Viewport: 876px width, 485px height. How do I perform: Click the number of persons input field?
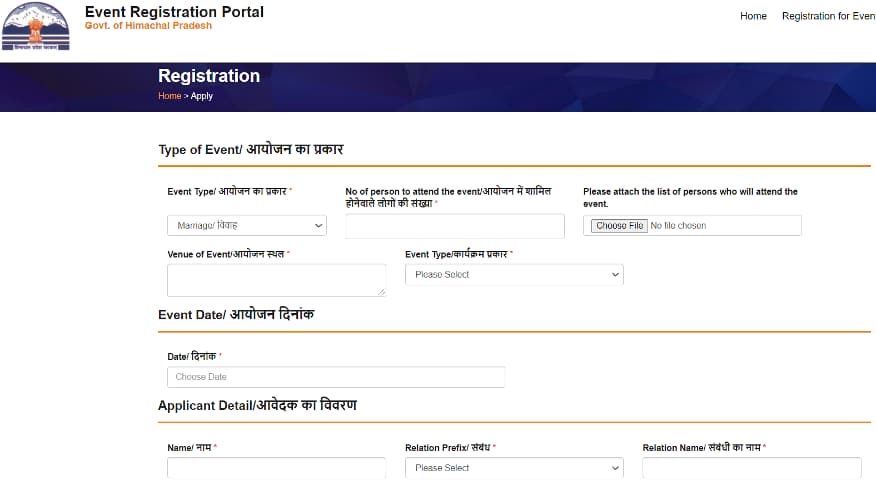tap(455, 226)
